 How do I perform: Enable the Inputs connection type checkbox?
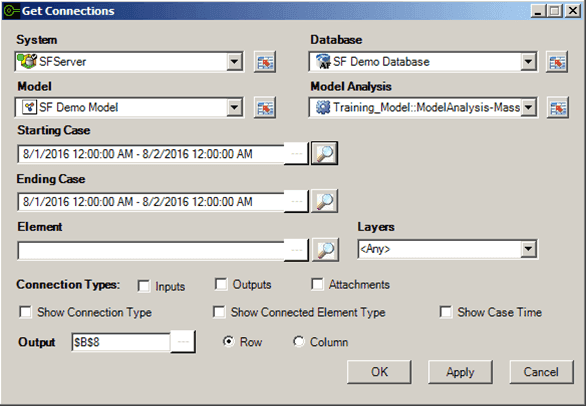(144, 286)
